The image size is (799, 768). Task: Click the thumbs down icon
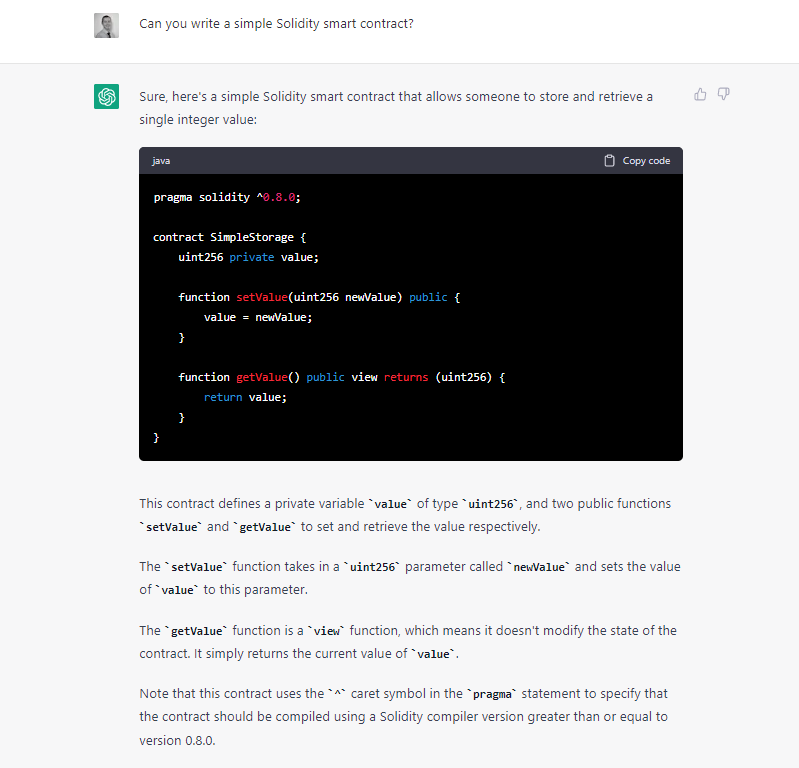(x=724, y=94)
